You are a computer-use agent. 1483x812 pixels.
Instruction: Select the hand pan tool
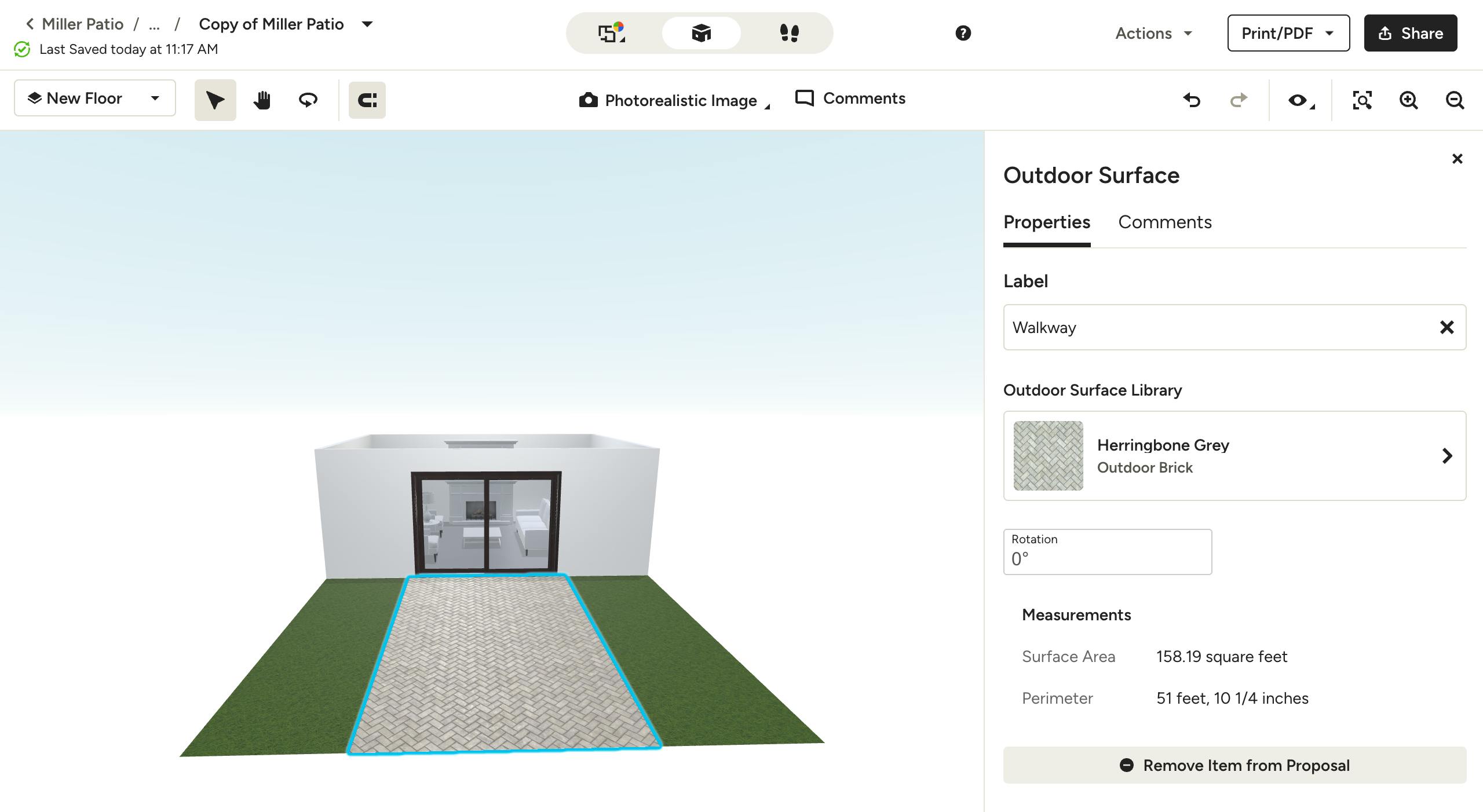262,100
